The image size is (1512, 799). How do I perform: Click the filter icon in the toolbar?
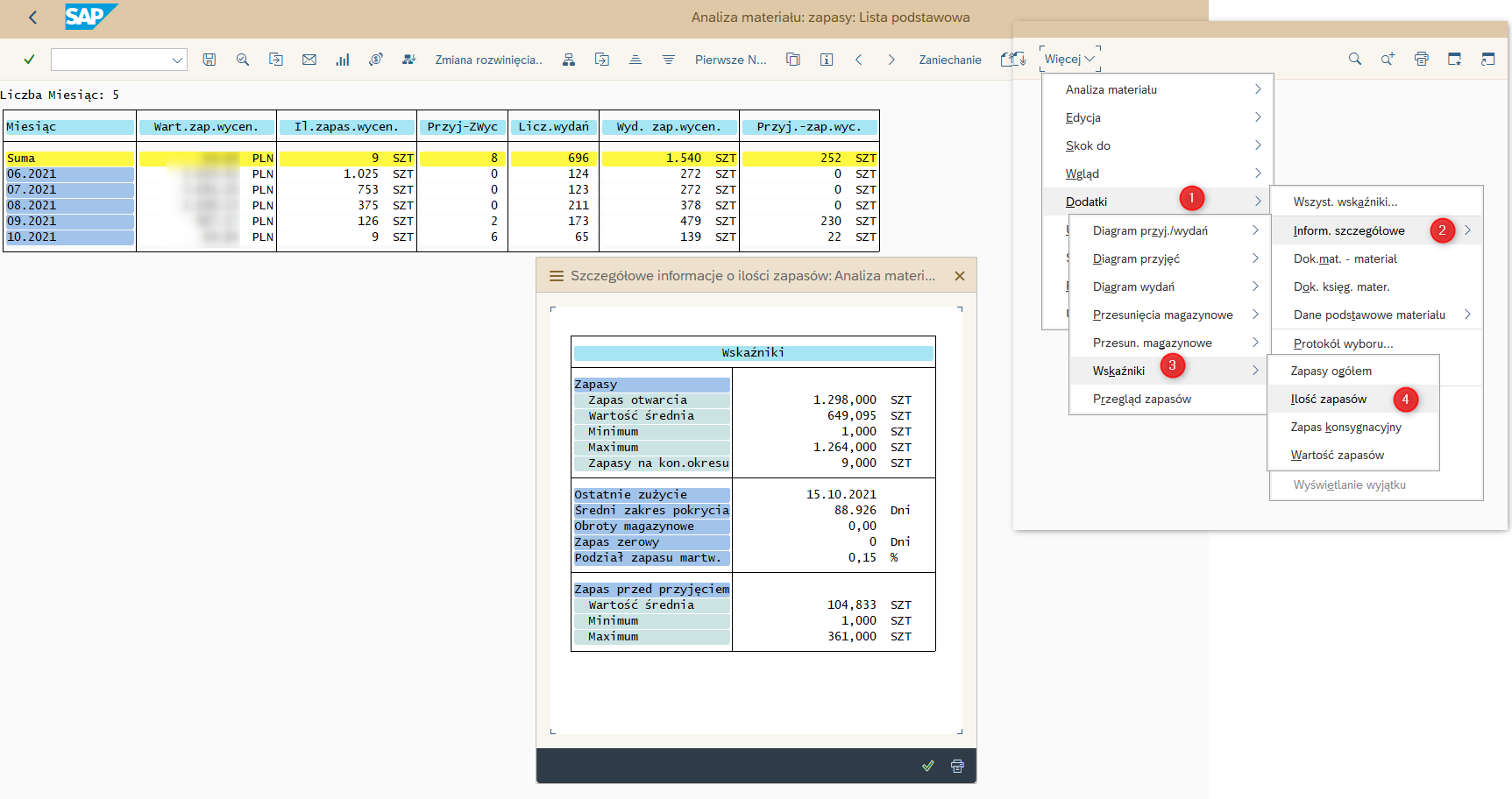(x=669, y=60)
